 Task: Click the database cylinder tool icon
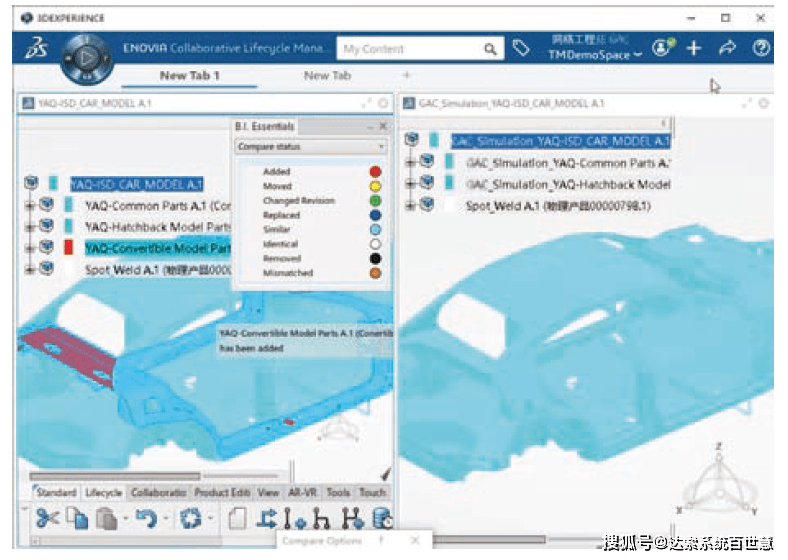coord(383,519)
